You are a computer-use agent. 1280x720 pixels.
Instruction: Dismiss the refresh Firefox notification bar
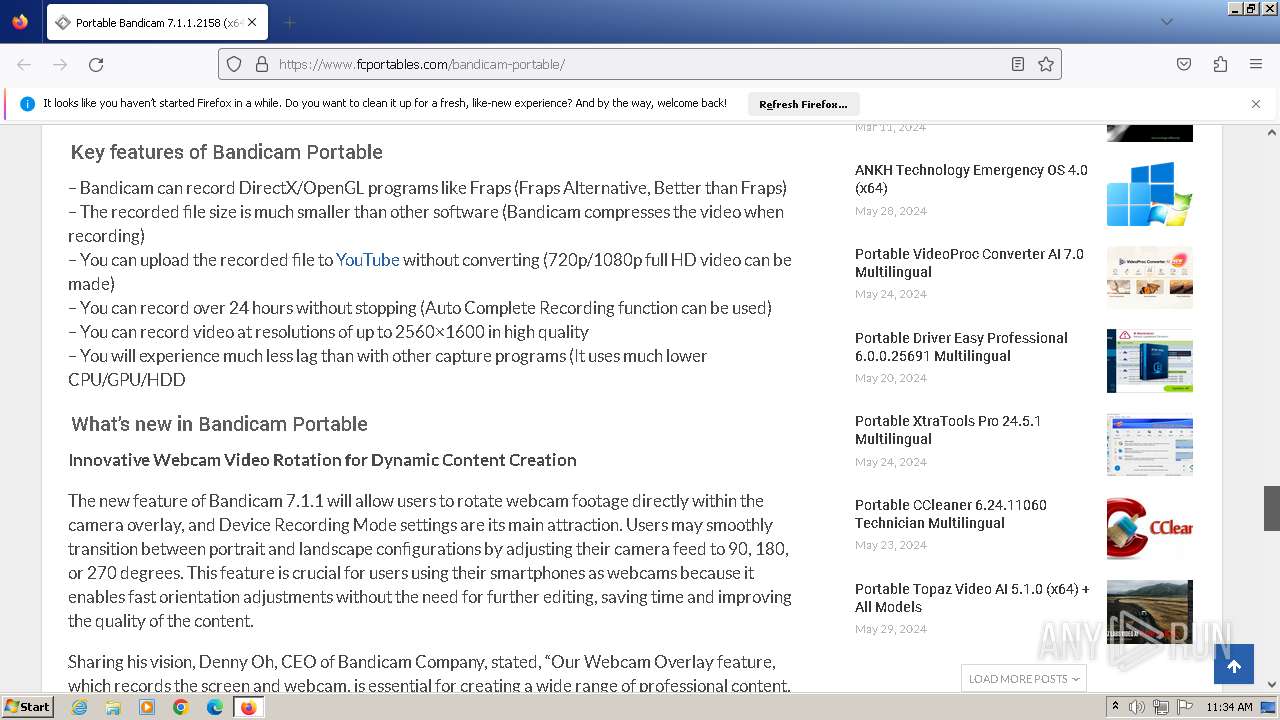[x=1256, y=104]
